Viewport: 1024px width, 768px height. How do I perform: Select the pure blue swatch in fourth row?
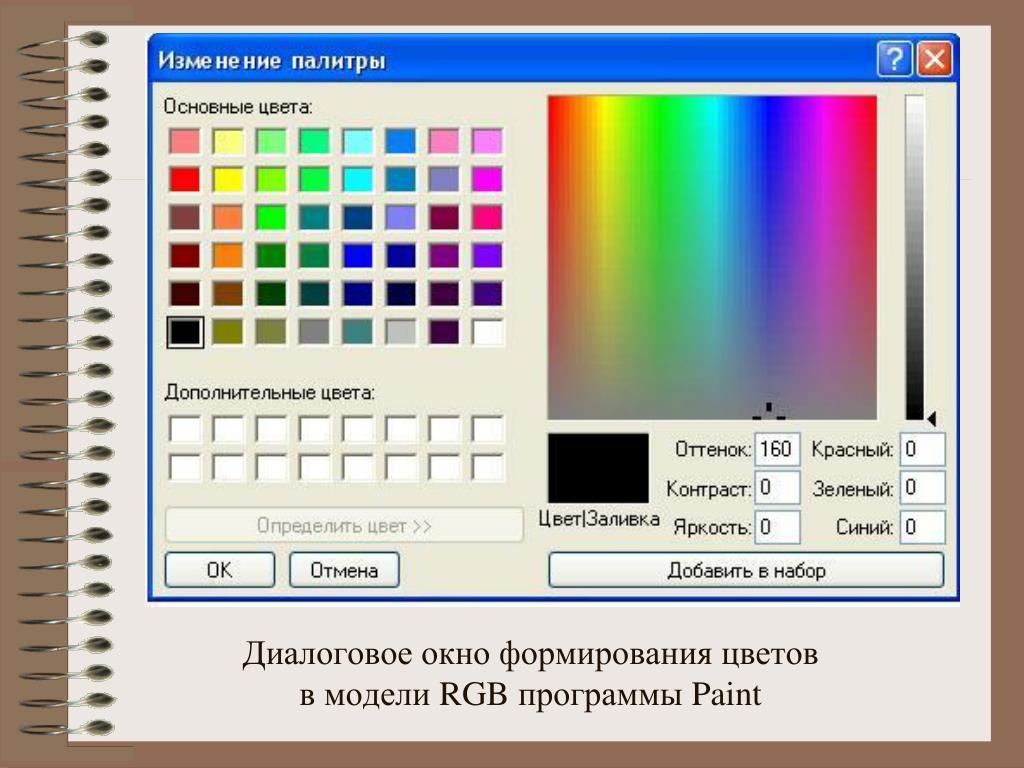click(358, 255)
